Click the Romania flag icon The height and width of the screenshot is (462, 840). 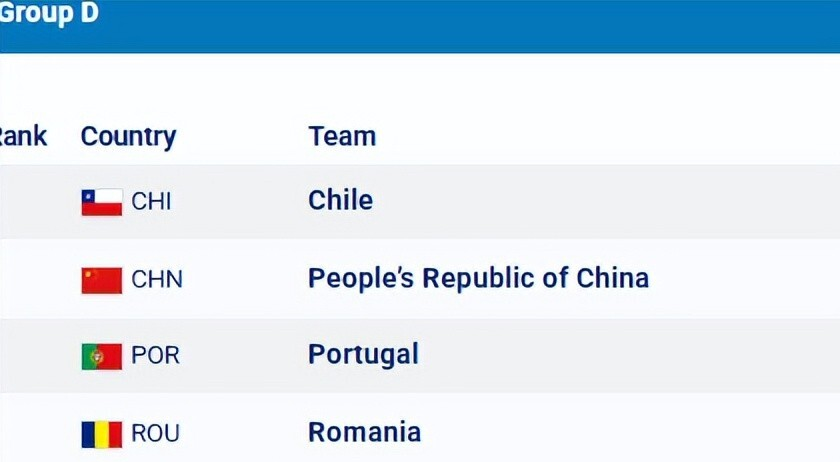pos(101,434)
